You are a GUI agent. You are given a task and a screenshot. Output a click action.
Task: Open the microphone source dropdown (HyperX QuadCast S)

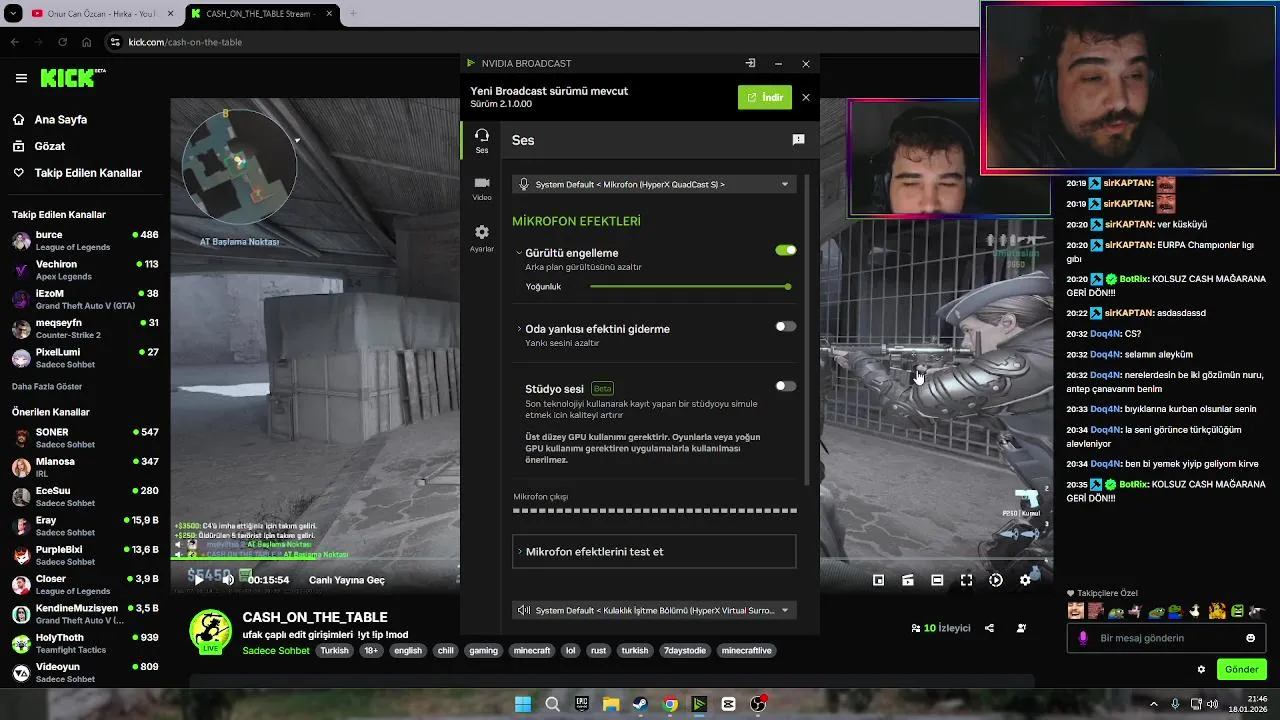click(x=654, y=184)
